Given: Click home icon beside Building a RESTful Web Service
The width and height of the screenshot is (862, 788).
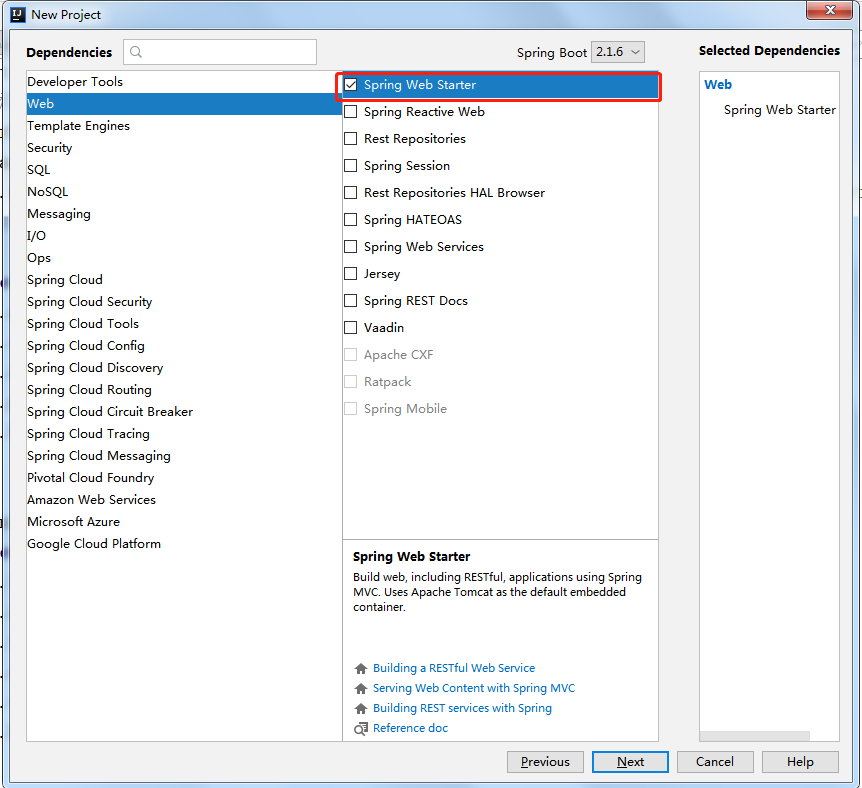Looking at the screenshot, I should pyautogui.click(x=361, y=668).
